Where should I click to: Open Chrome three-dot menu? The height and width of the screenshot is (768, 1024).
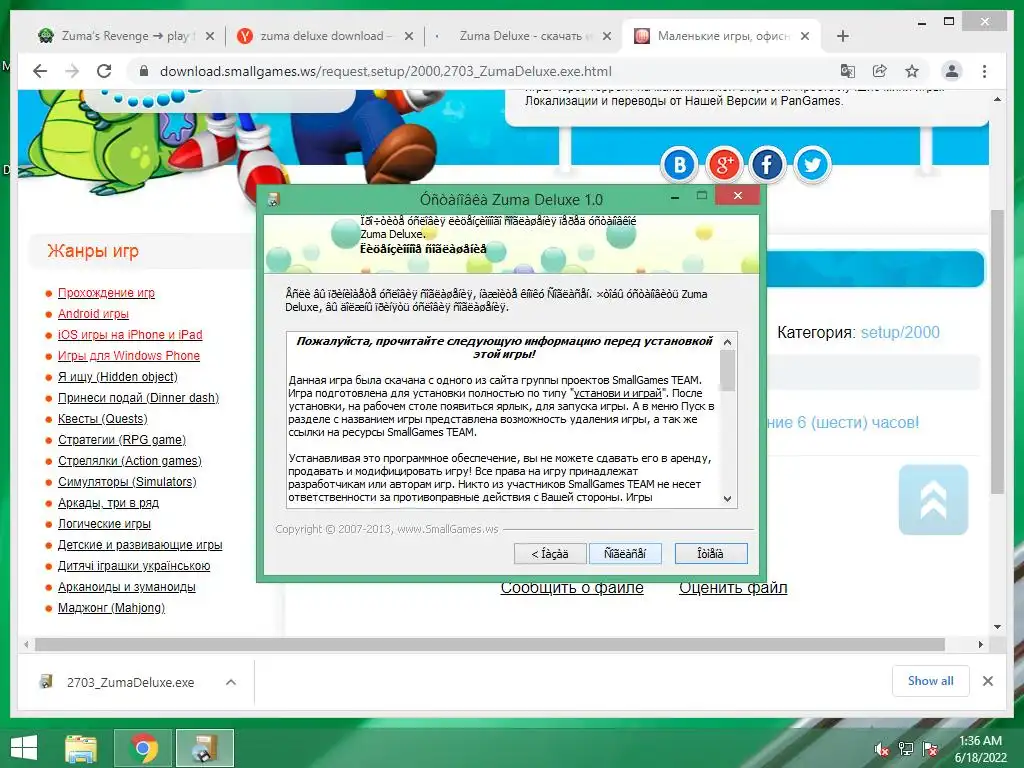point(984,71)
